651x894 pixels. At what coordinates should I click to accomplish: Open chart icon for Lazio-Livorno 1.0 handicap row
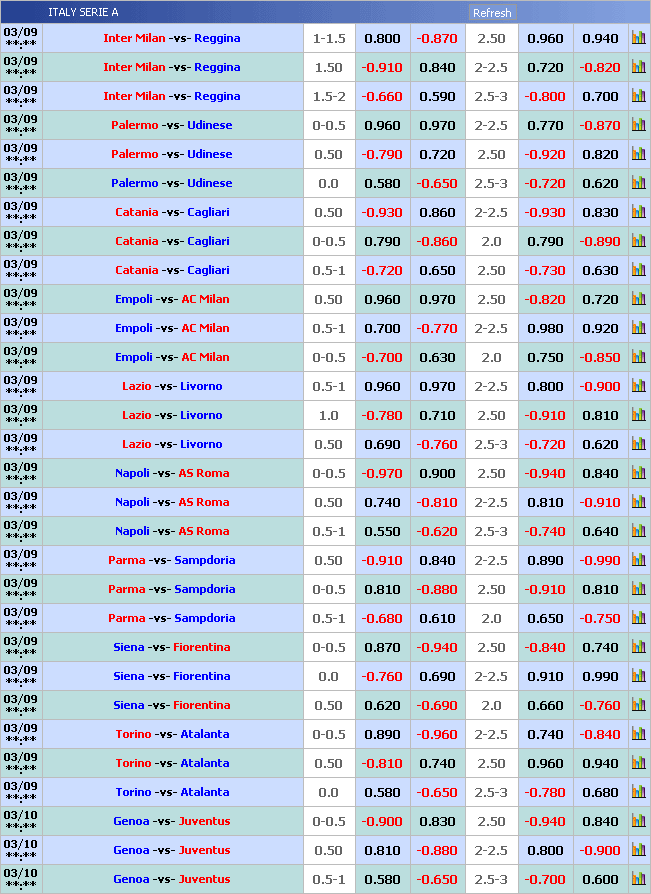tap(638, 415)
